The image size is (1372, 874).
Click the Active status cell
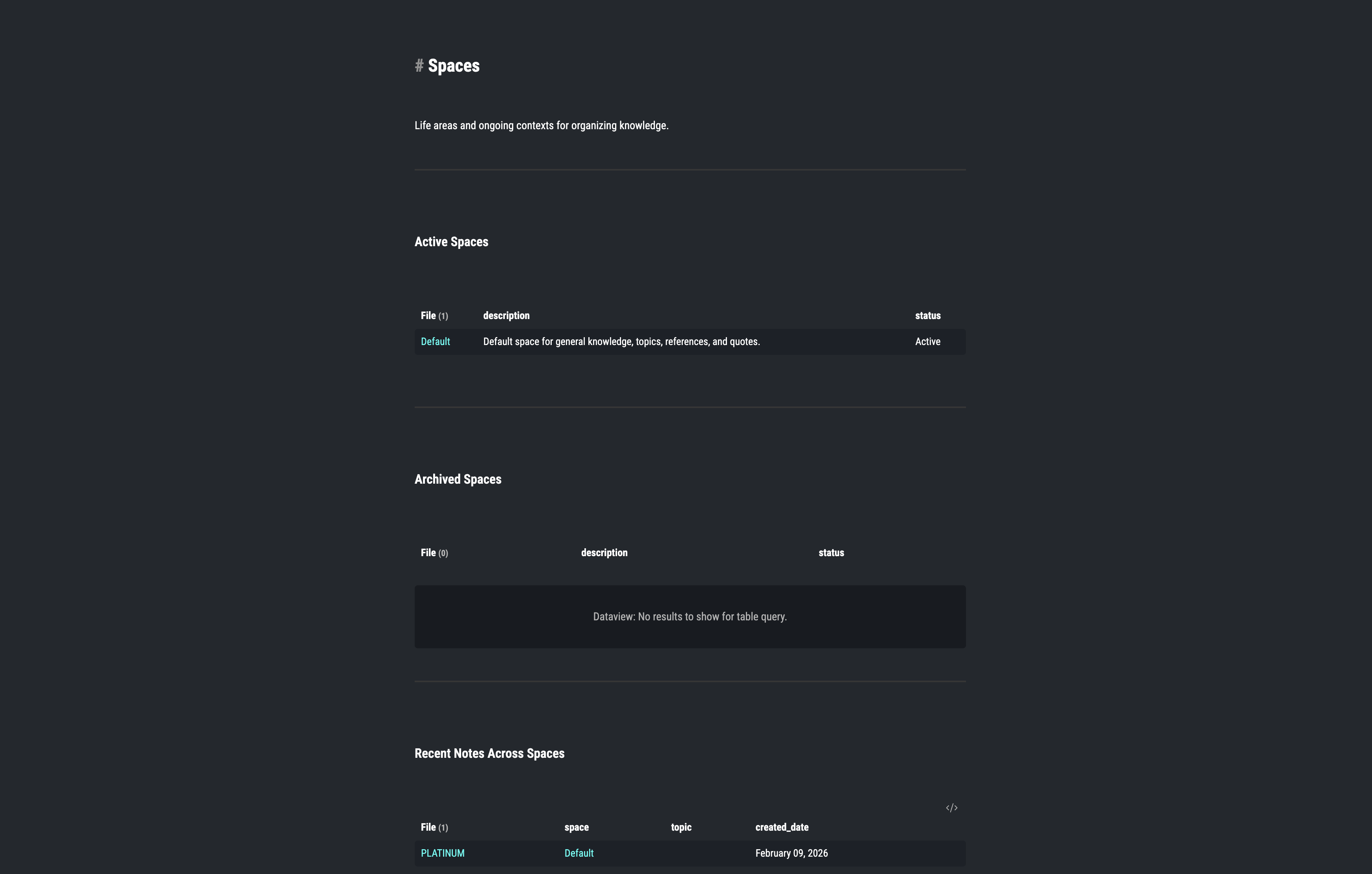pos(927,342)
